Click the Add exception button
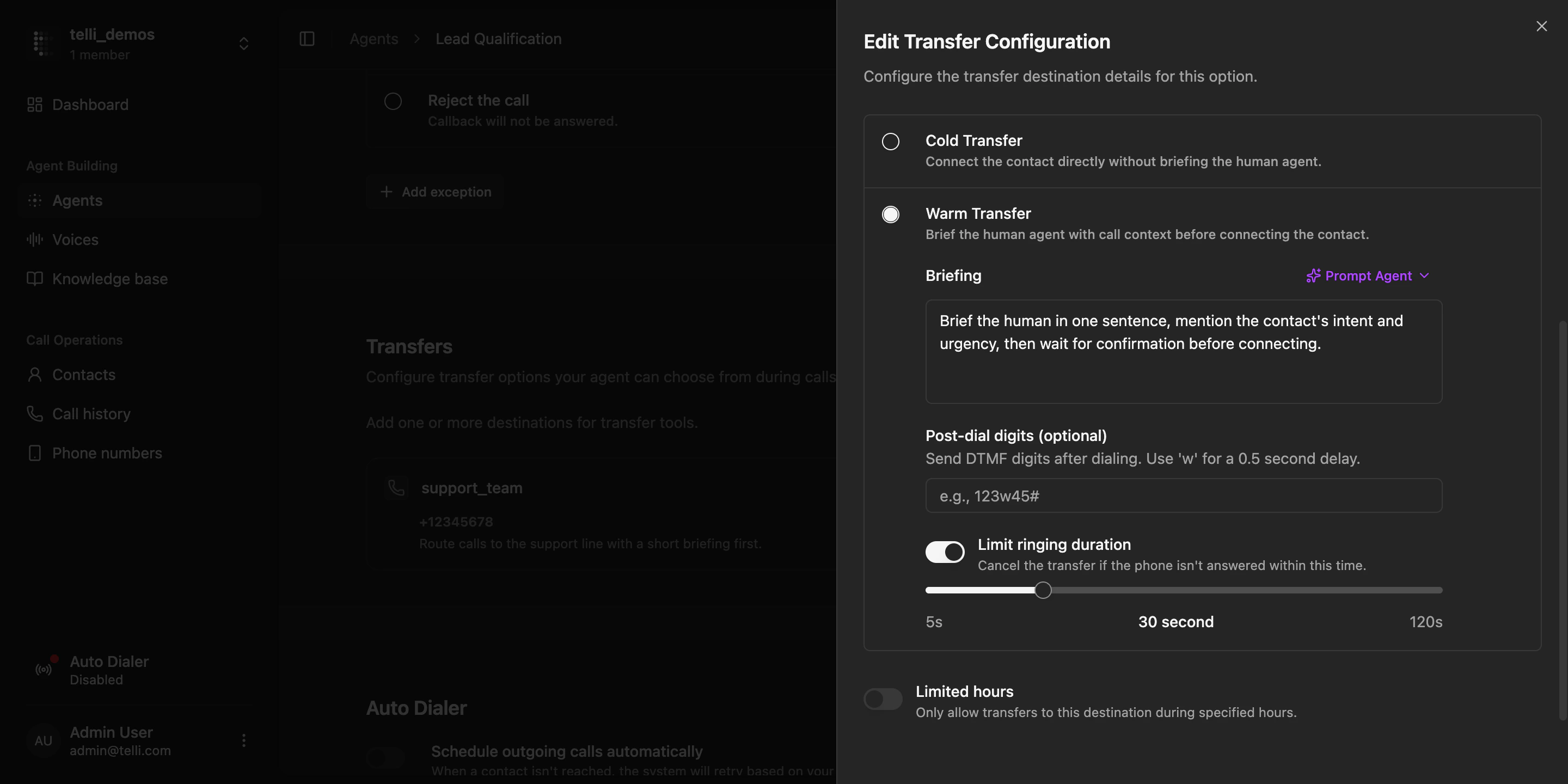This screenshot has height=784, width=1568. coord(434,191)
